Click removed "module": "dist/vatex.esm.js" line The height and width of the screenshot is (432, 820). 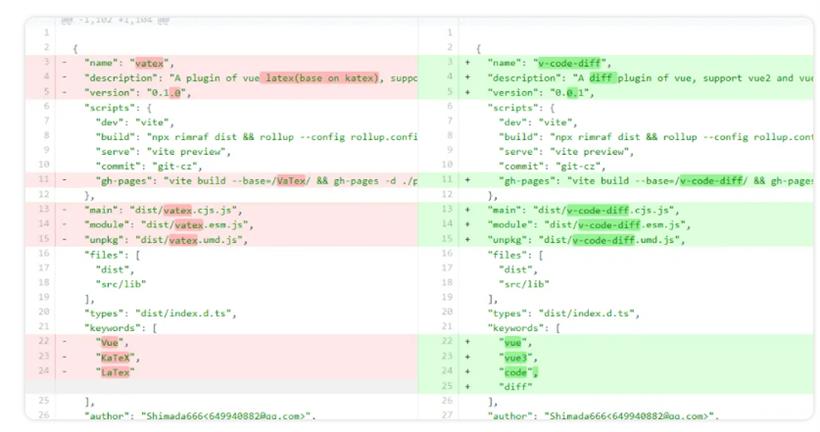[221, 225]
